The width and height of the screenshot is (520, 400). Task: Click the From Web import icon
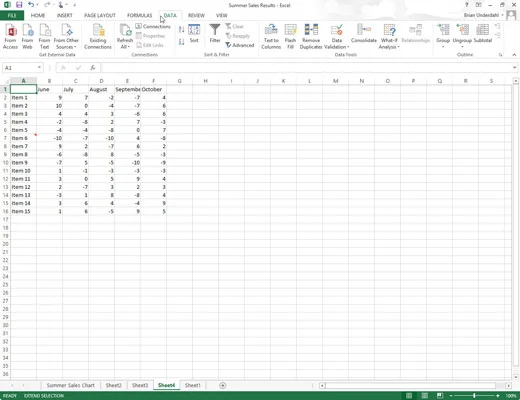click(x=27, y=37)
